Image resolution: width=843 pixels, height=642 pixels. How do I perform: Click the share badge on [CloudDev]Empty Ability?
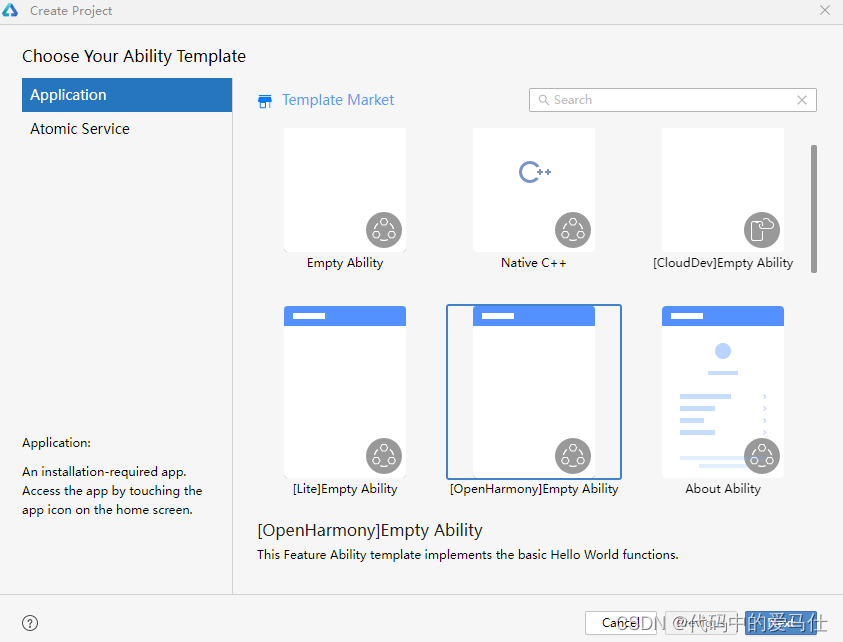pos(762,229)
